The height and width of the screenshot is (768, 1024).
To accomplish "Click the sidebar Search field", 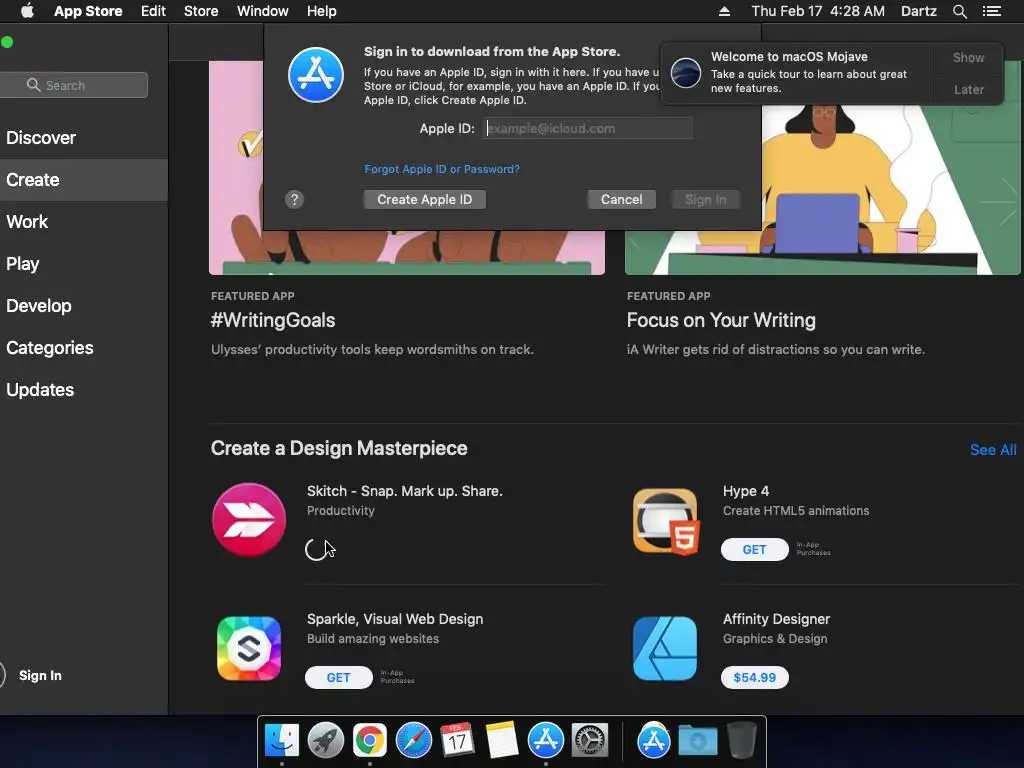I will (73, 85).
